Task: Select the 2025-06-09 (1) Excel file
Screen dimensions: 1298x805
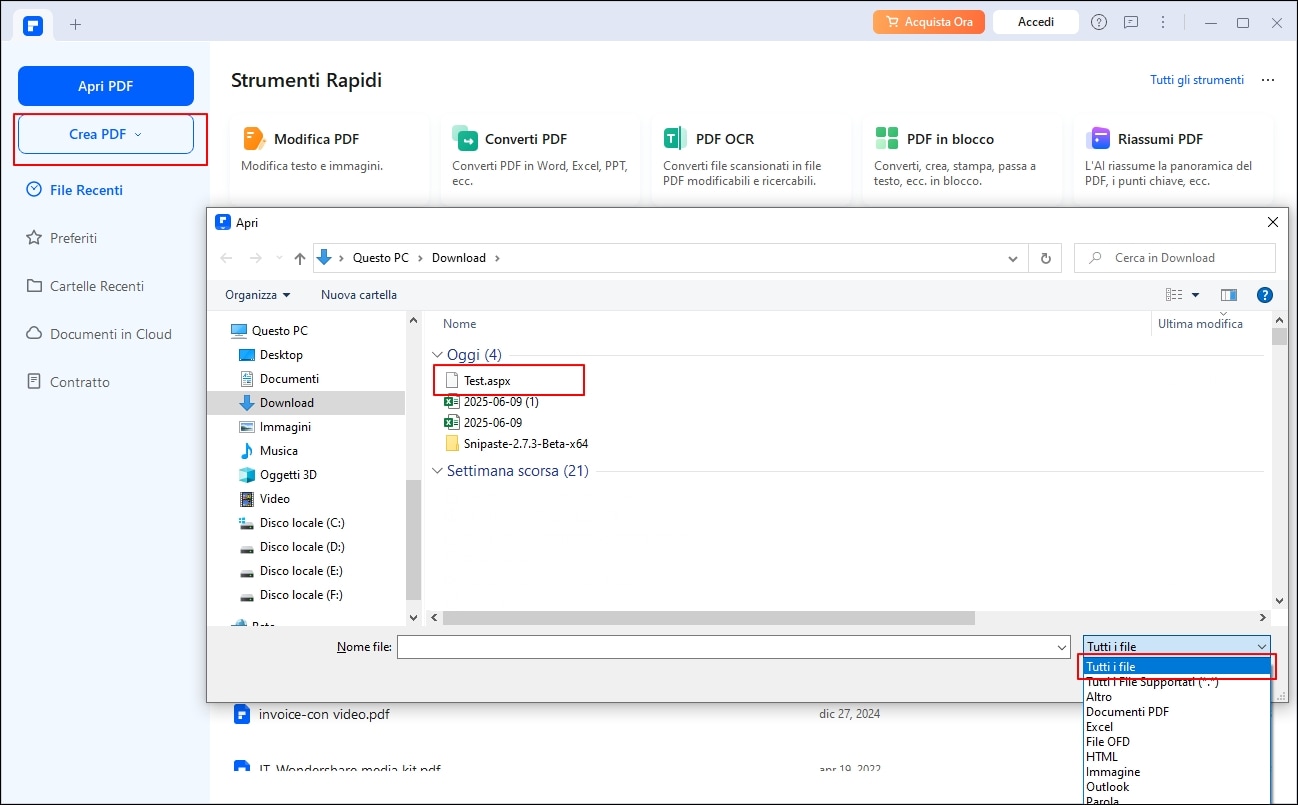Action: click(492, 402)
